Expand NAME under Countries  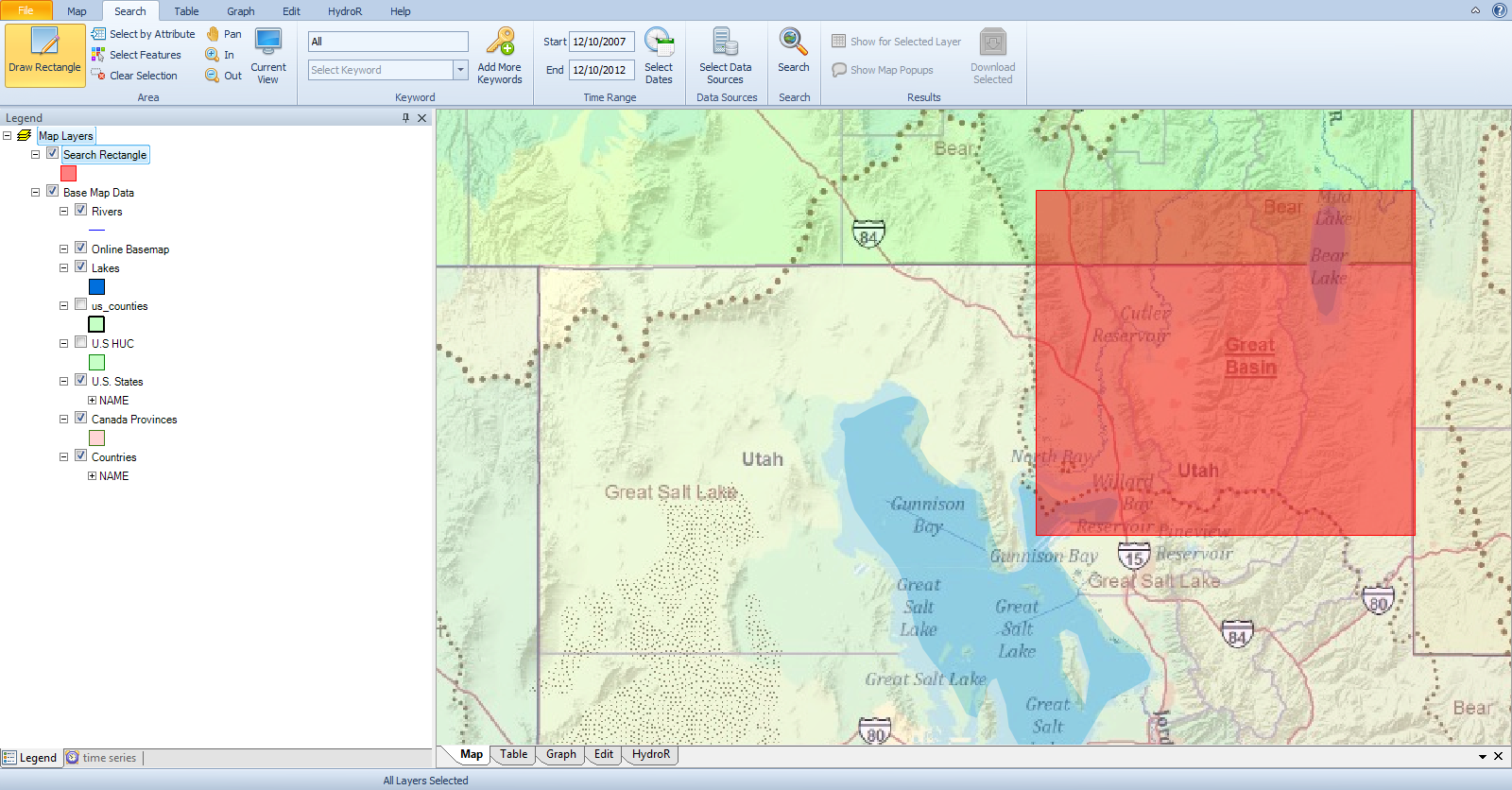(x=93, y=476)
